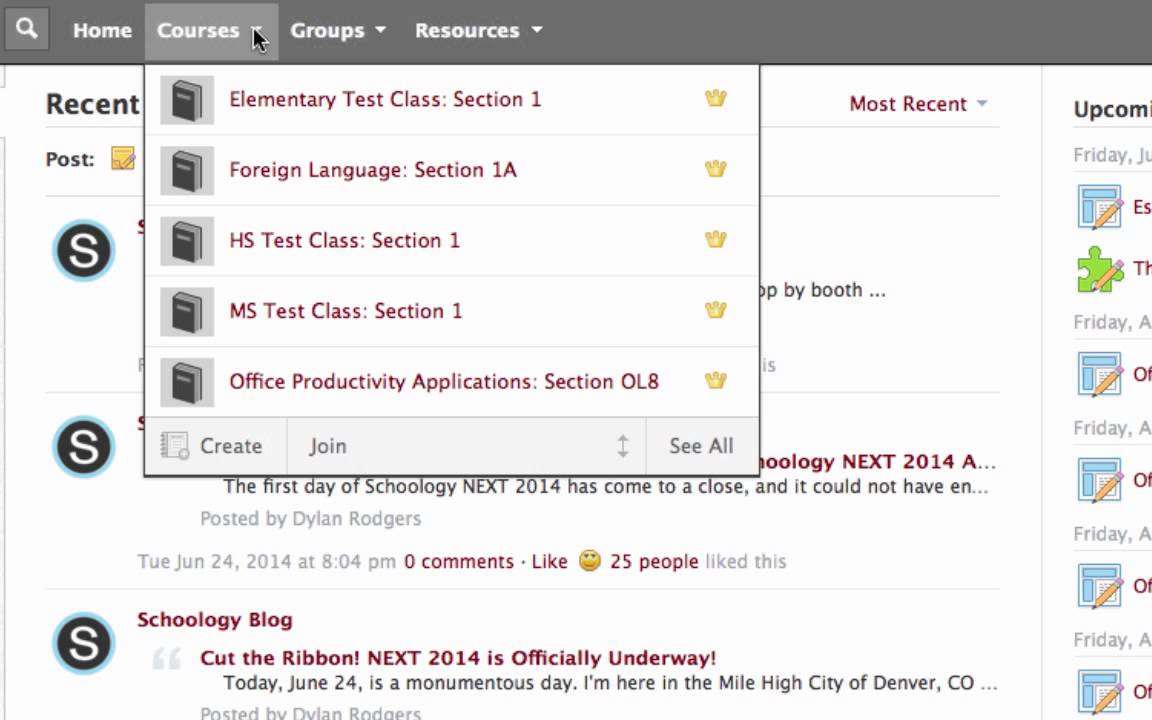Click the upcoming assignment icon beside 'Es'

1100,207
